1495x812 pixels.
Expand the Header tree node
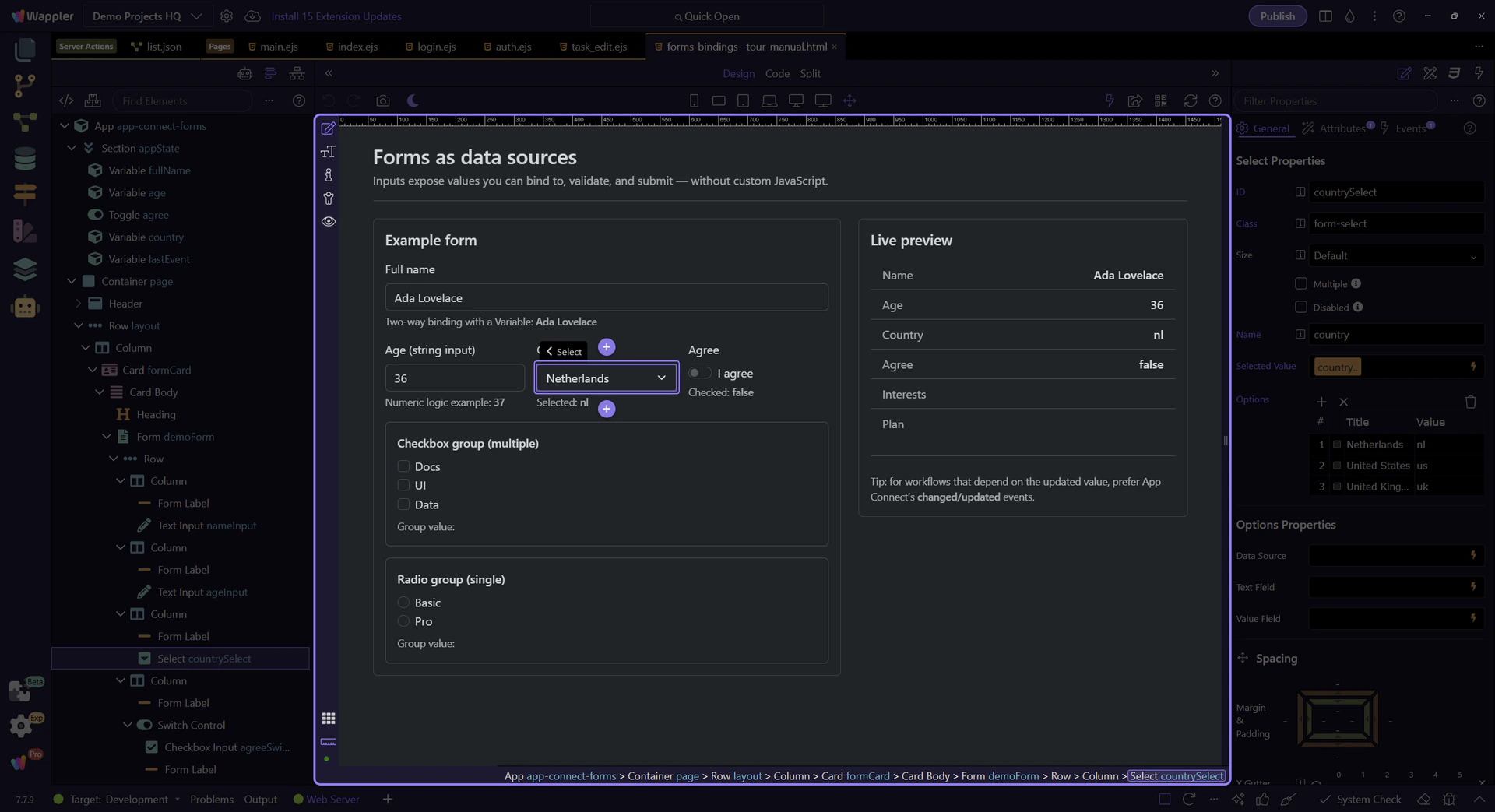78,304
